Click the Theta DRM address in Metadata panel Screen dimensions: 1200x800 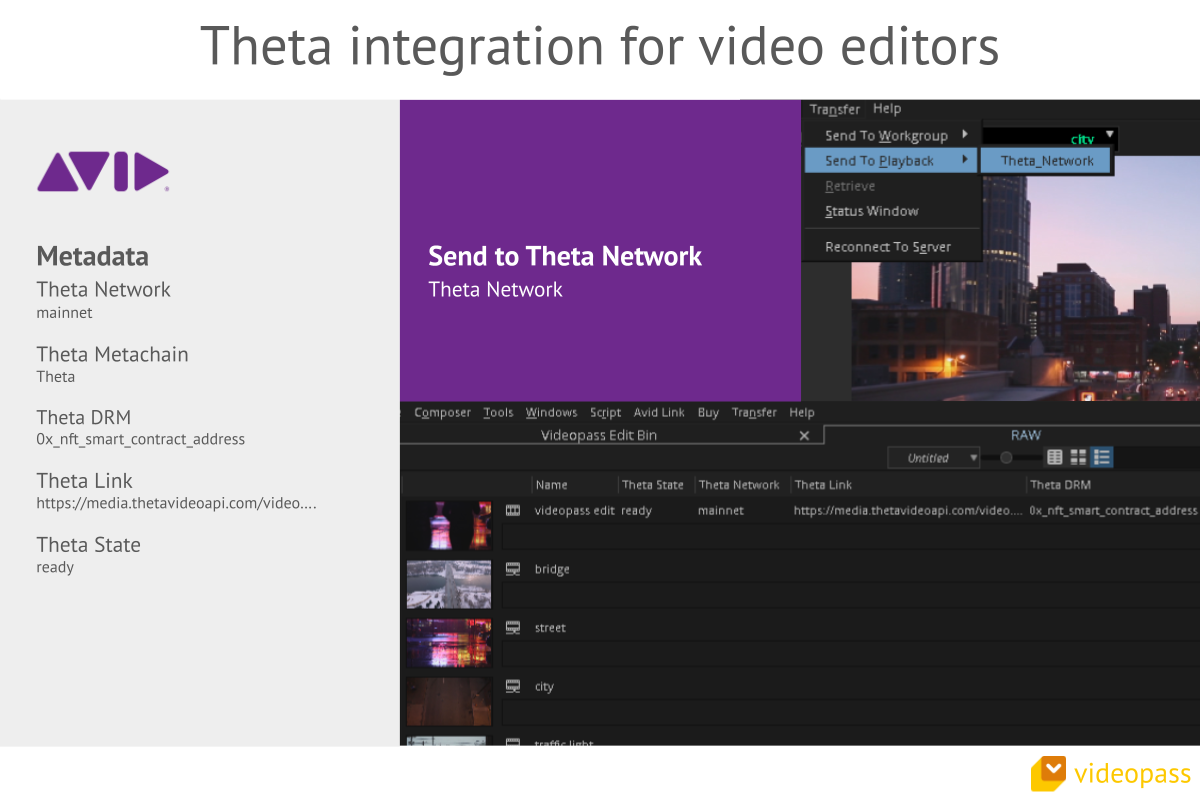click(x=141, y=439)
